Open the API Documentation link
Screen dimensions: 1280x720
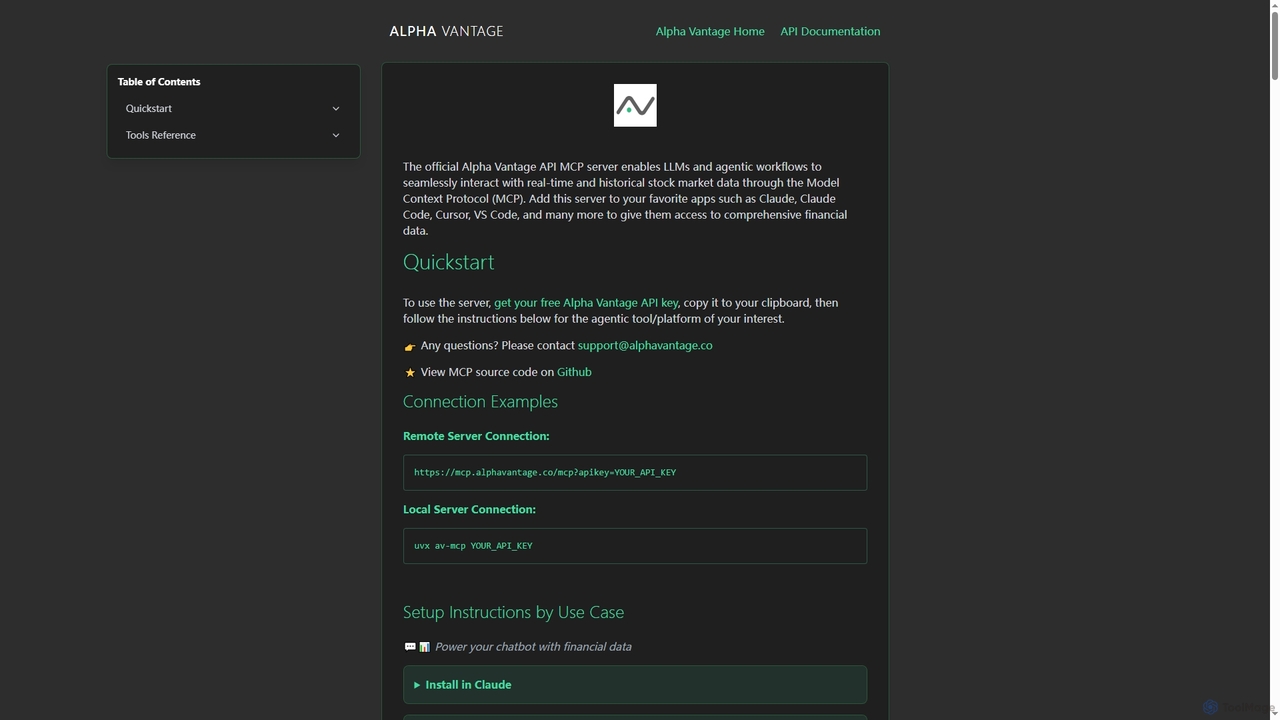click(x=830, y=31)
